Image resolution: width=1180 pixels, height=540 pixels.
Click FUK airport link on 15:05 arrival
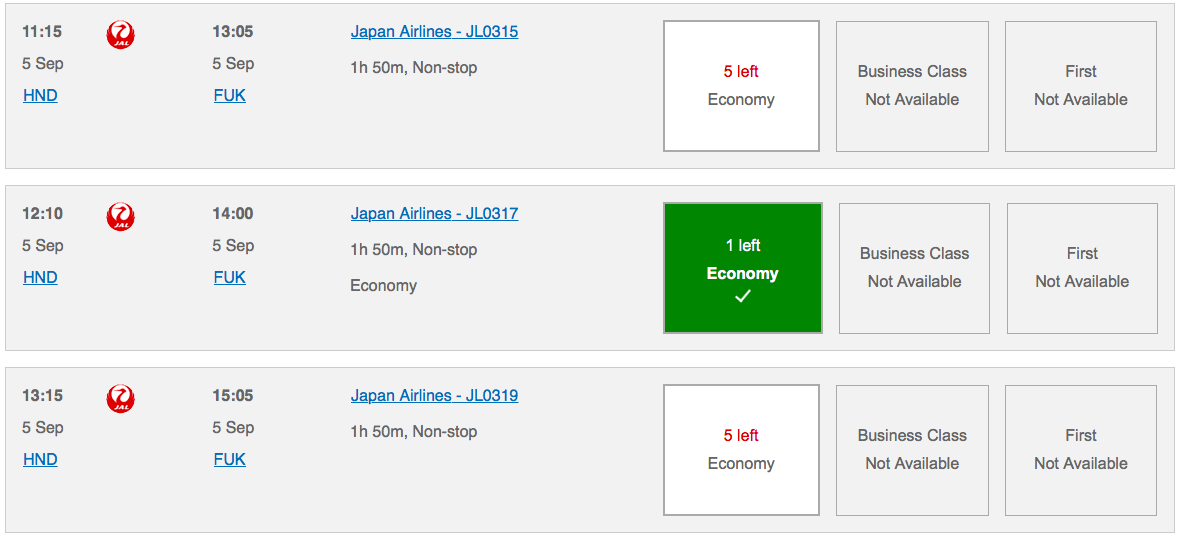point(229,460)
